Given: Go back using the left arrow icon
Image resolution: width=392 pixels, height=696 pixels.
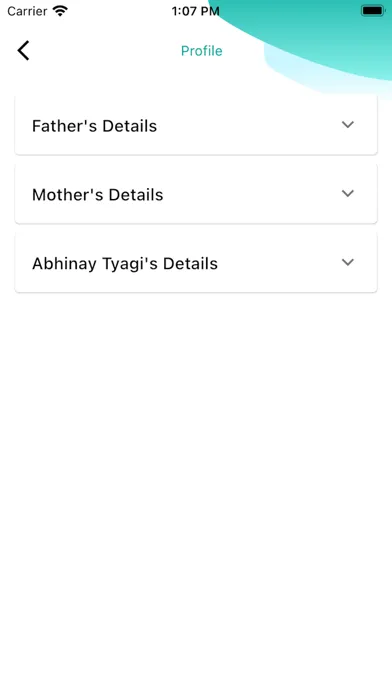Looking at the screenshot, I should click(24, 50).
